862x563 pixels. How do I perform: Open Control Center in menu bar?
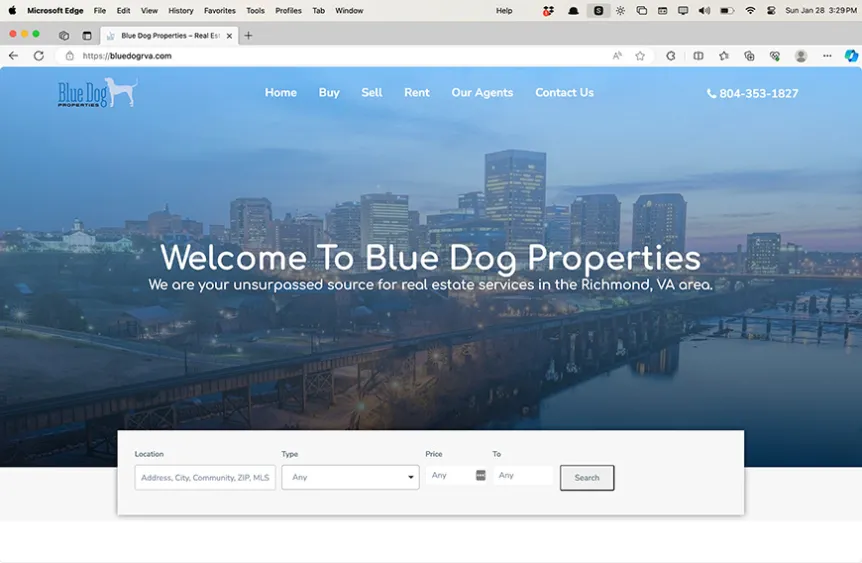(x=771, y=10)
